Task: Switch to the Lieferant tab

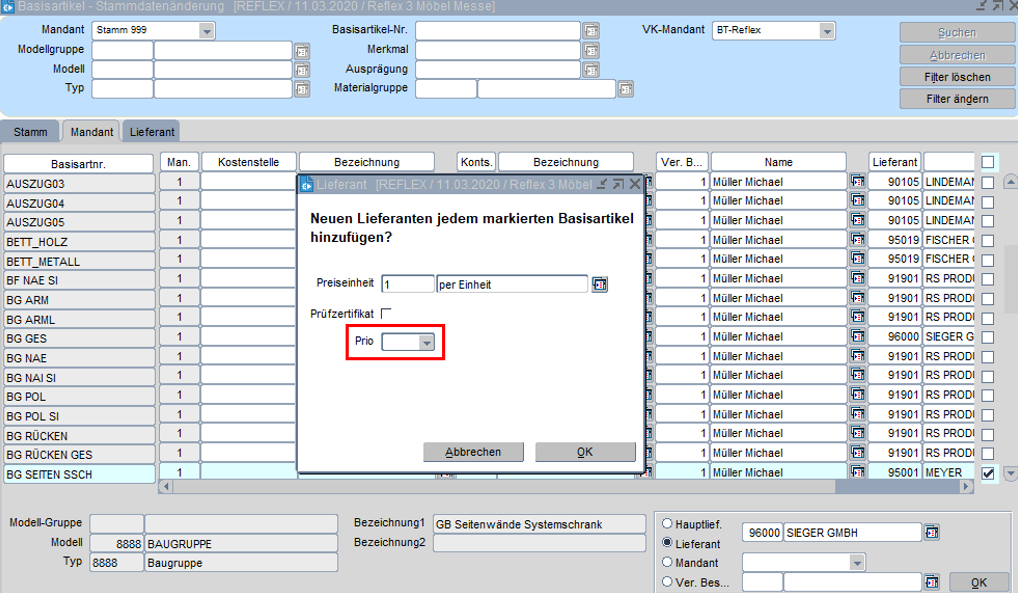Action: coord(152,132)
